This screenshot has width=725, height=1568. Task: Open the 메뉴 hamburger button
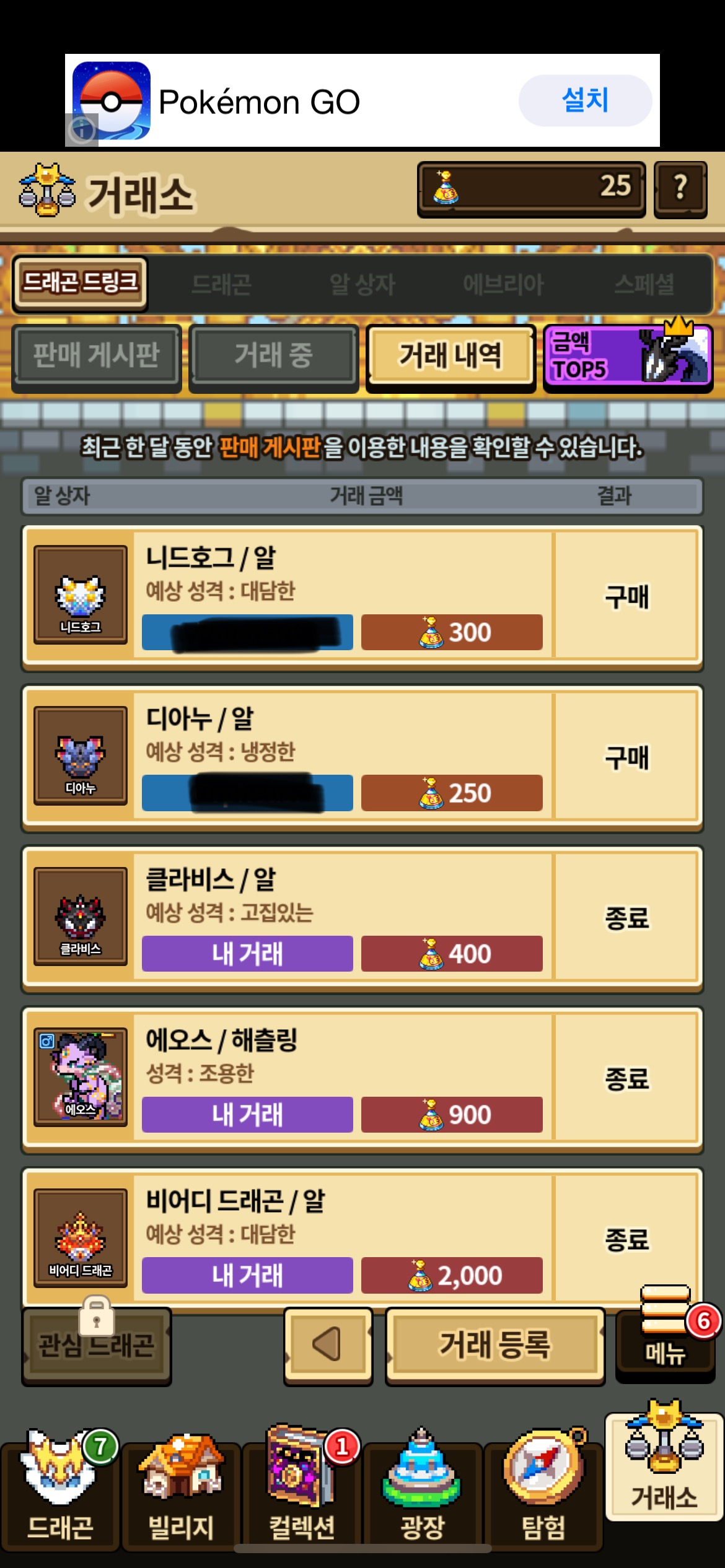point(666,1333)
